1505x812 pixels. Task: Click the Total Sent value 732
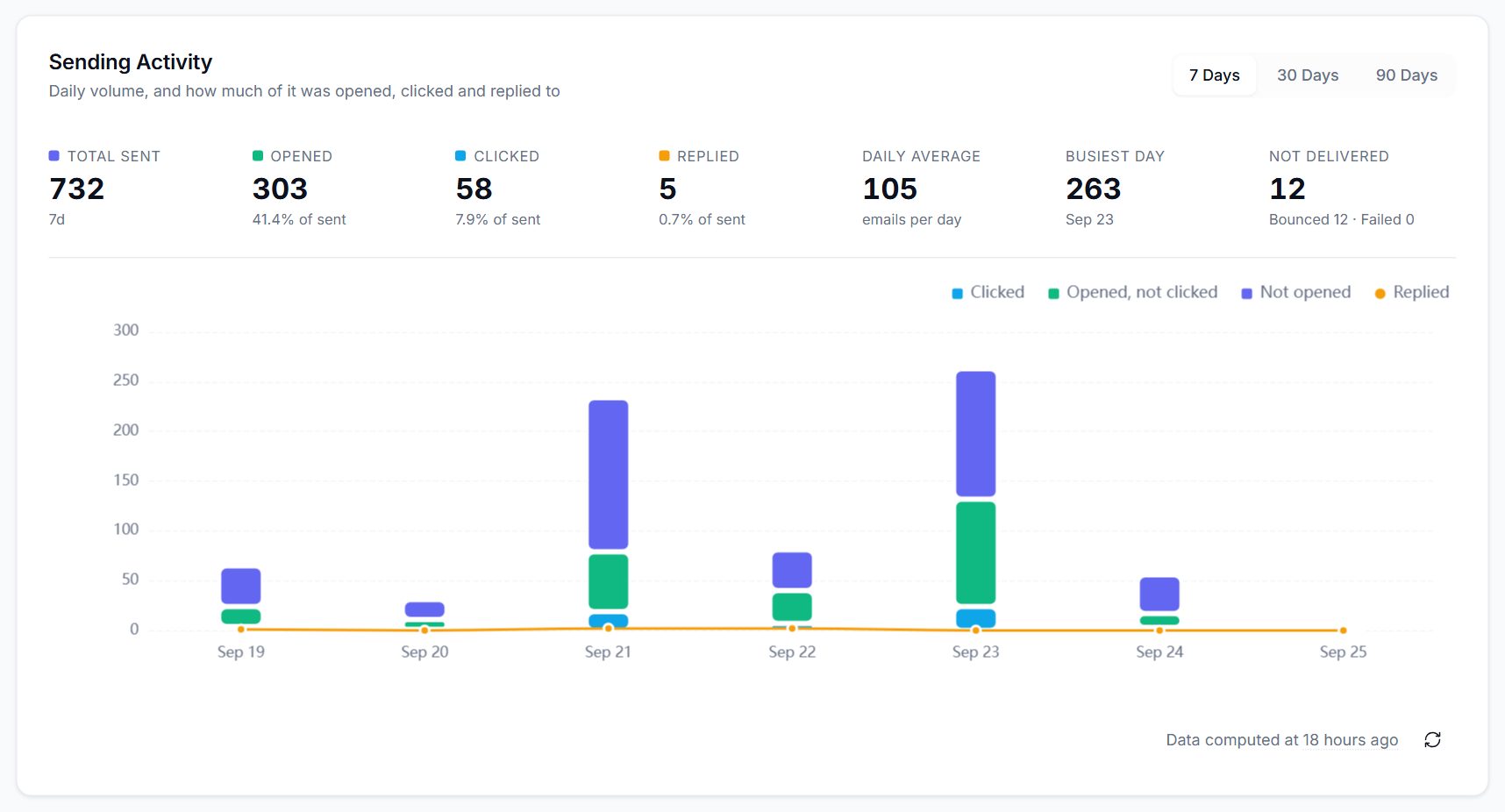coord(77,189)
